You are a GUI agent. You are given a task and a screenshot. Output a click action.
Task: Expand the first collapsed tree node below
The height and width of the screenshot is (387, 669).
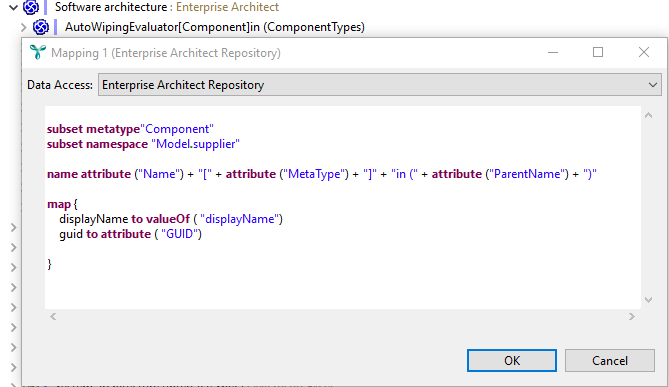[x=14, y=227]
